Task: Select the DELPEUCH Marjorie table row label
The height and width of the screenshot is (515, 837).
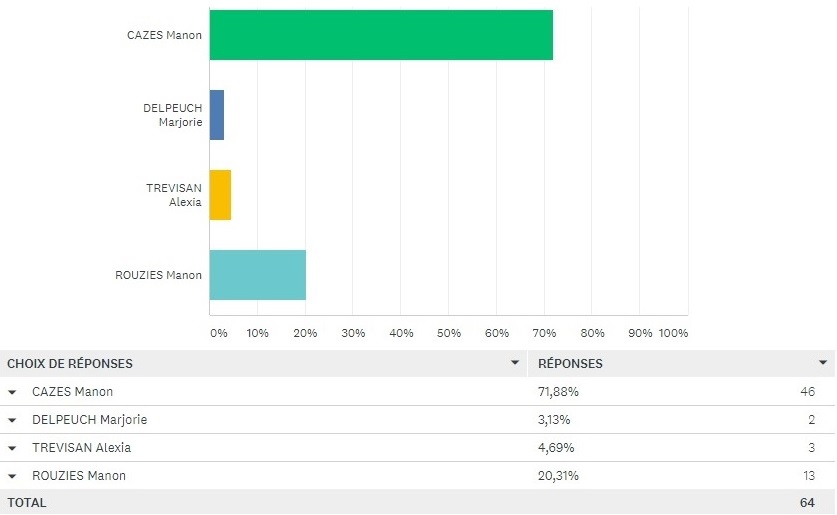Action: (x=89, y=420)
